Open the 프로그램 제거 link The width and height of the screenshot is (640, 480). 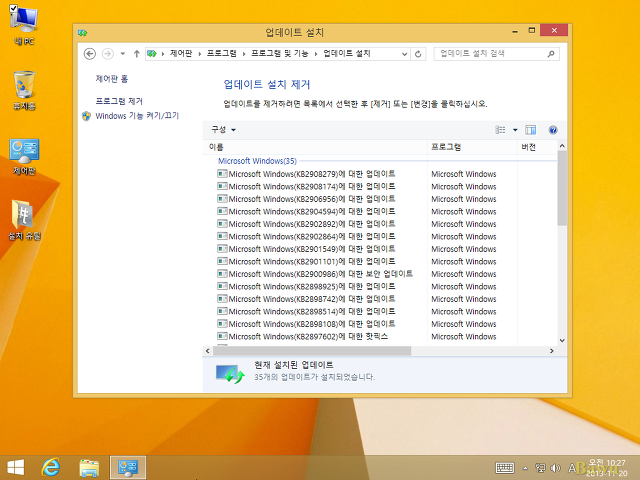click(x=119, y=101)
